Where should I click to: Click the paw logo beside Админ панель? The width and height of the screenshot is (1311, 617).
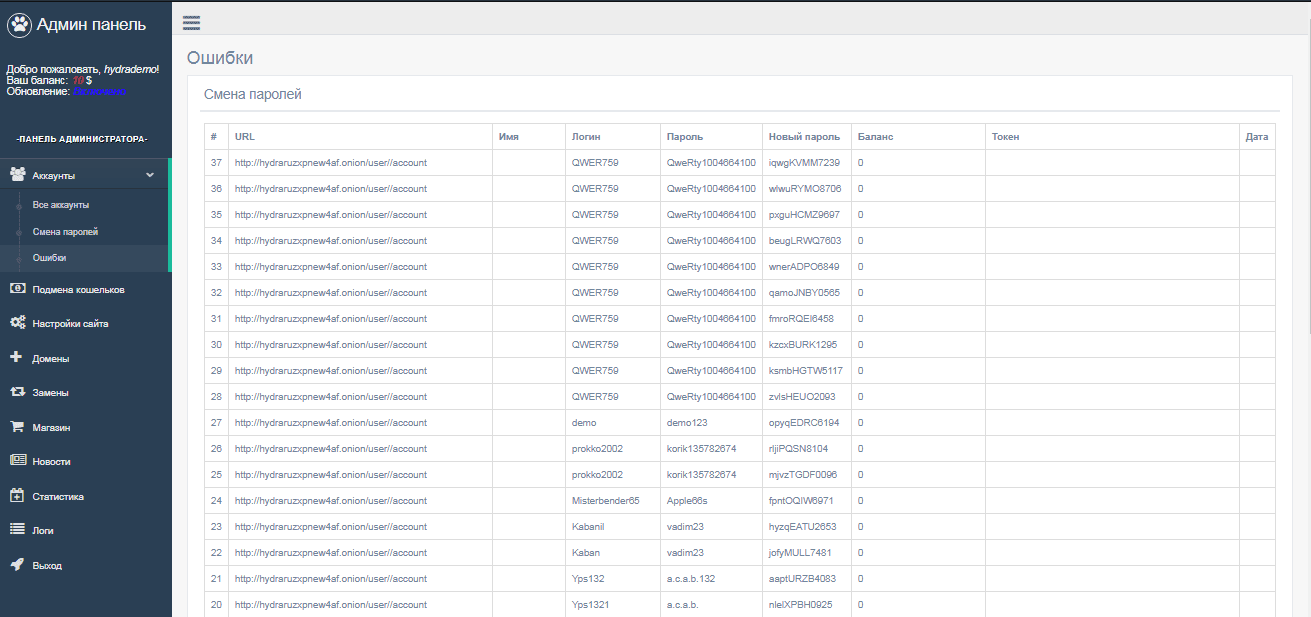click(x=19, y=25)
